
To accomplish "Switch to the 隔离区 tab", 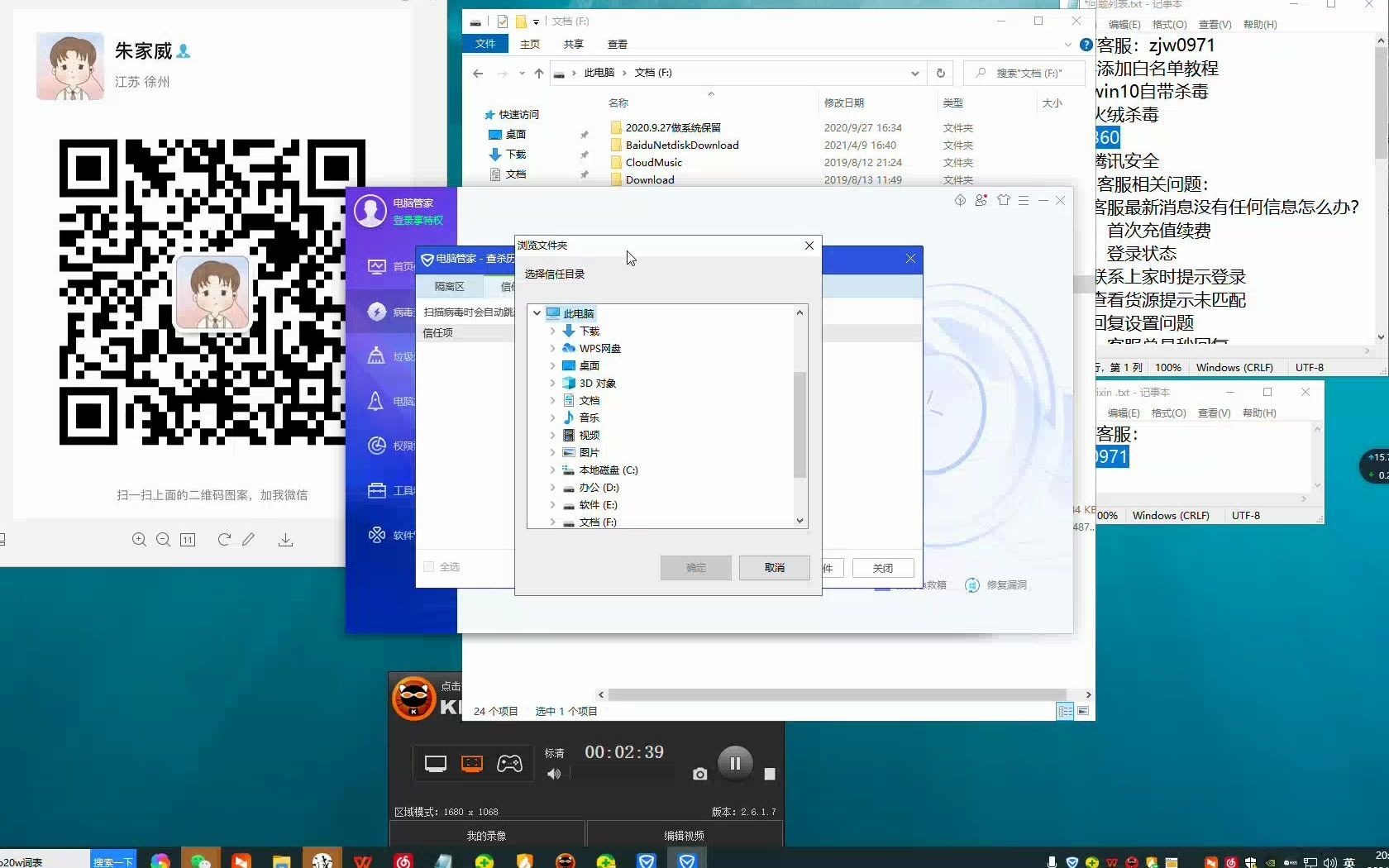I will (450, 286).
